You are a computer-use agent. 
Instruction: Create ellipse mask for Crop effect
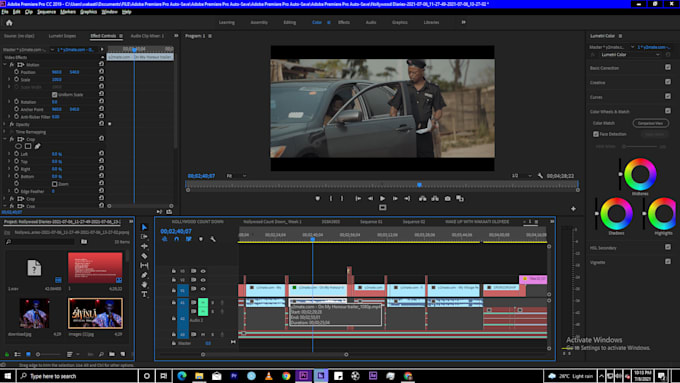[18, 147]
